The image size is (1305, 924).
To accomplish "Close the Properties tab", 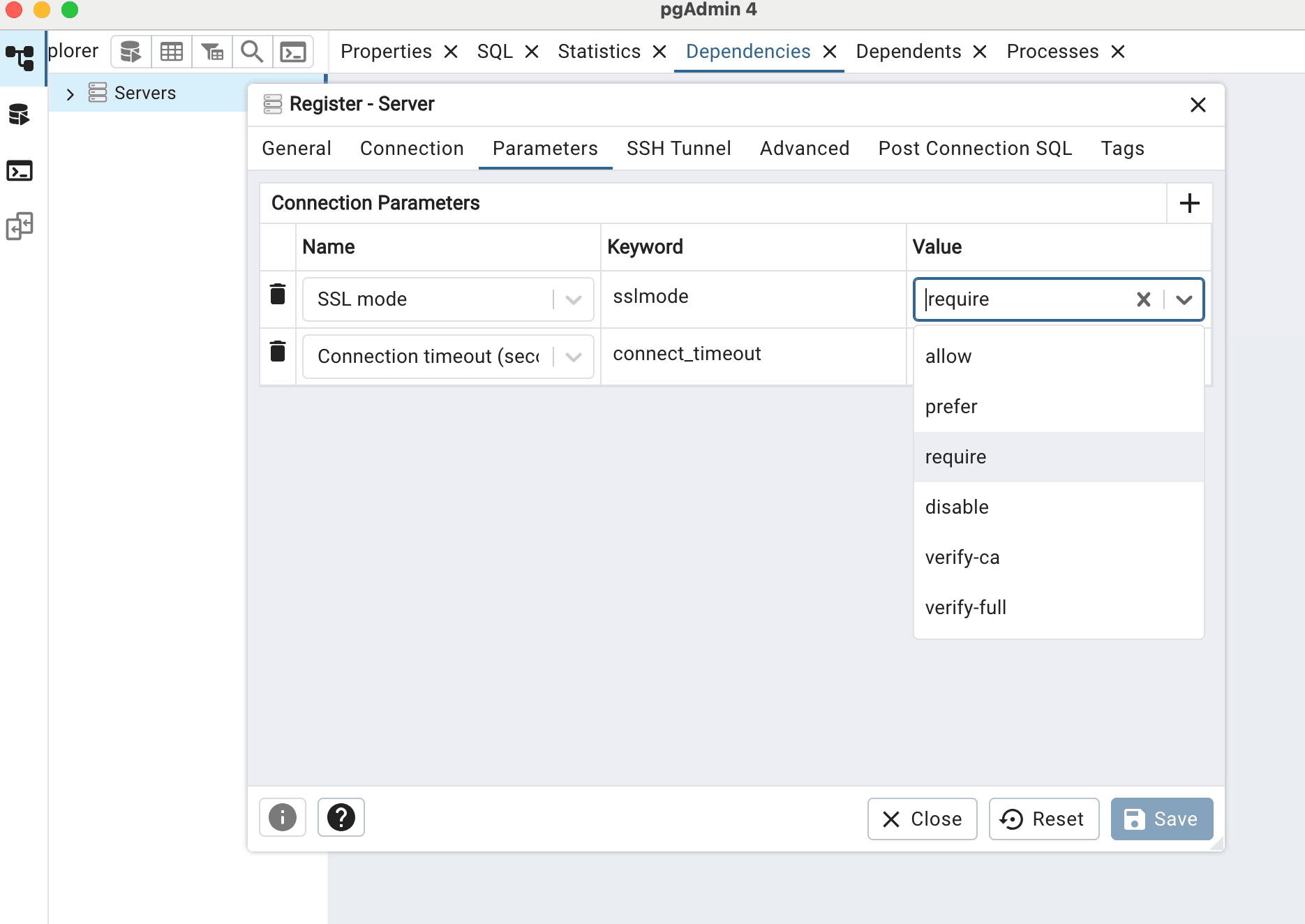I will (451, 52).
